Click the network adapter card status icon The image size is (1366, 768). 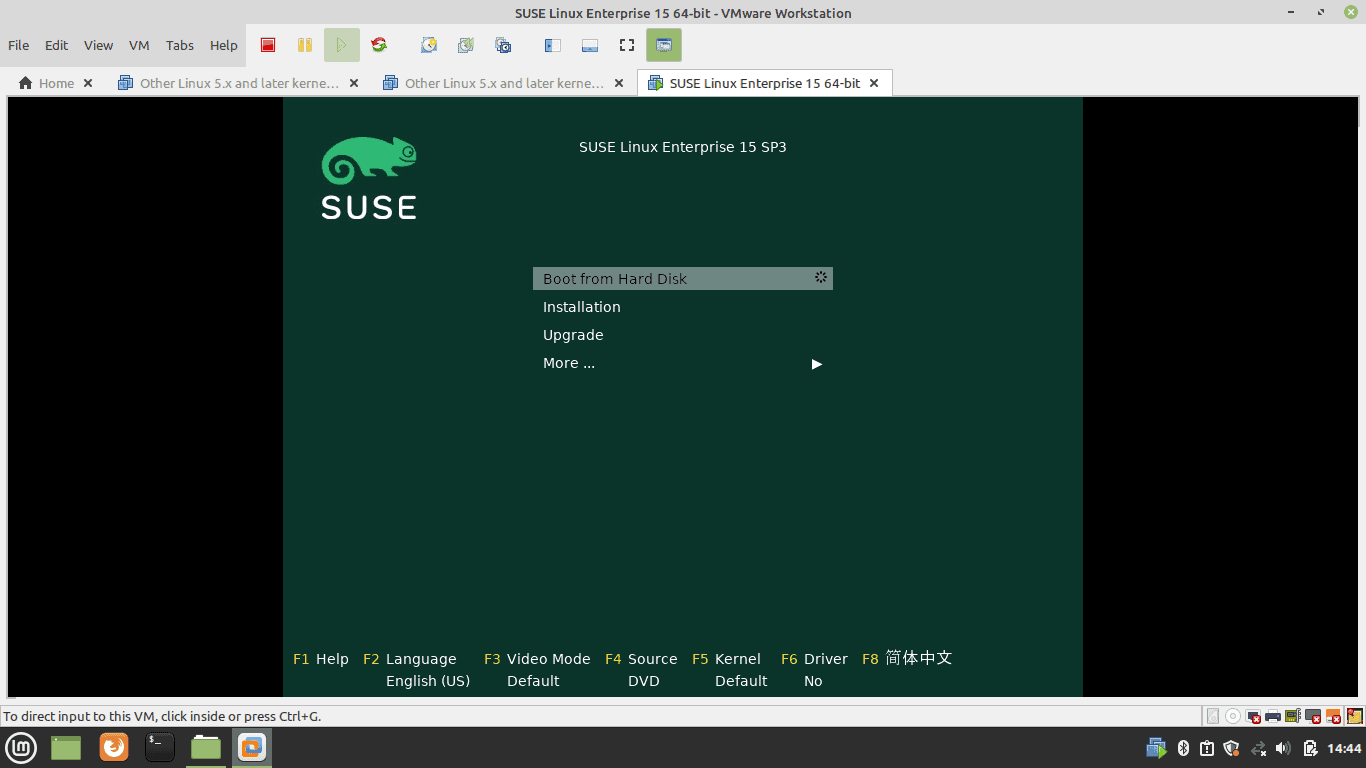click(x=1293, y=716)
